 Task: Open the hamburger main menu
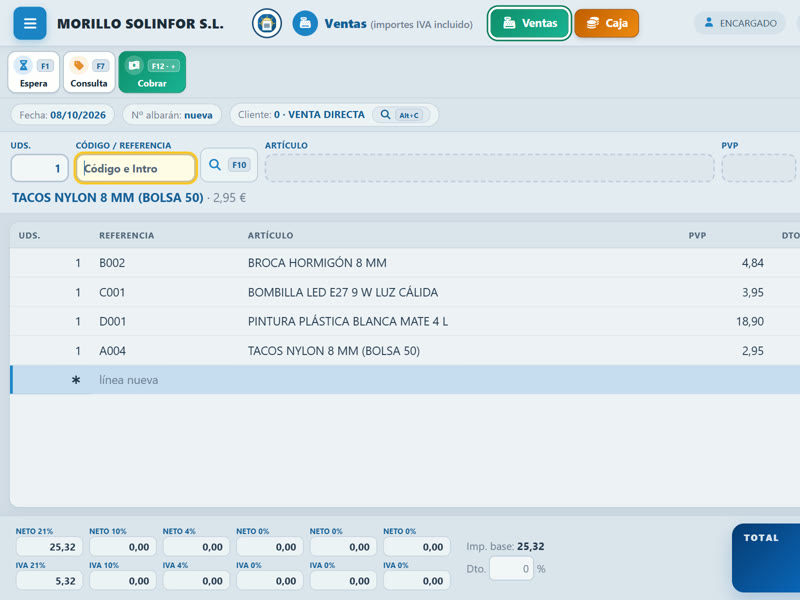(x=30, y=23)
